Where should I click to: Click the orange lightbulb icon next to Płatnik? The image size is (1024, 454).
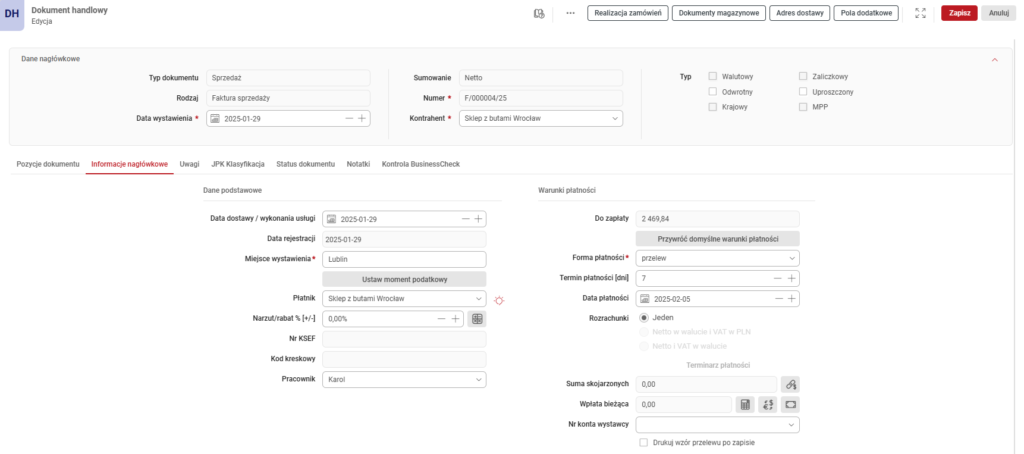pos(500,299)
